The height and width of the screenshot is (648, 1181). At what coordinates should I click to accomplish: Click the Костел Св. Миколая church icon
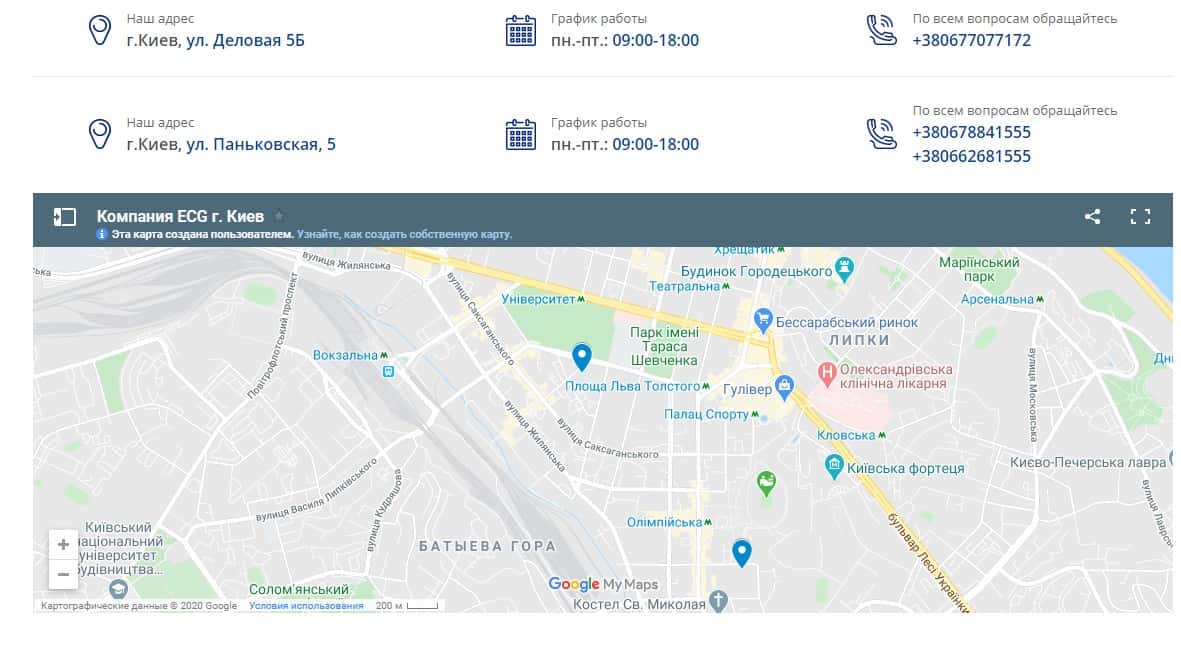[x=719, y=601]
